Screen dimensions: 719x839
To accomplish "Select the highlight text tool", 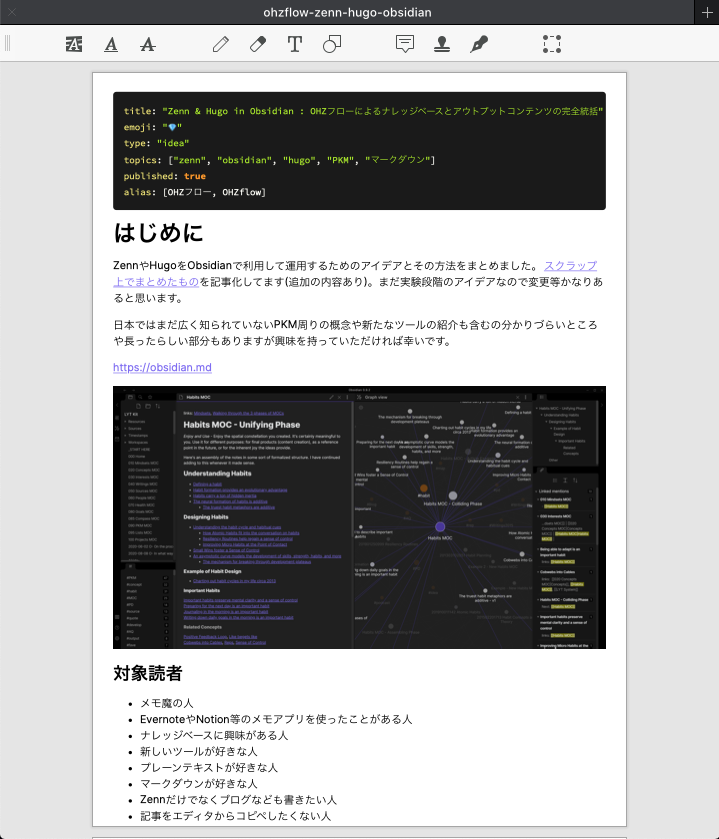I will click(x=74, y=44).
